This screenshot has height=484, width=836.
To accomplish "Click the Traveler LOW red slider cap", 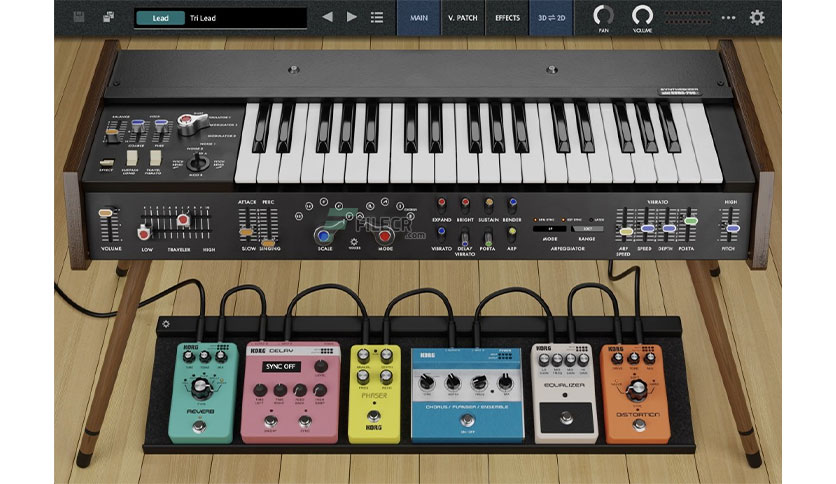I will pos(143,233).
